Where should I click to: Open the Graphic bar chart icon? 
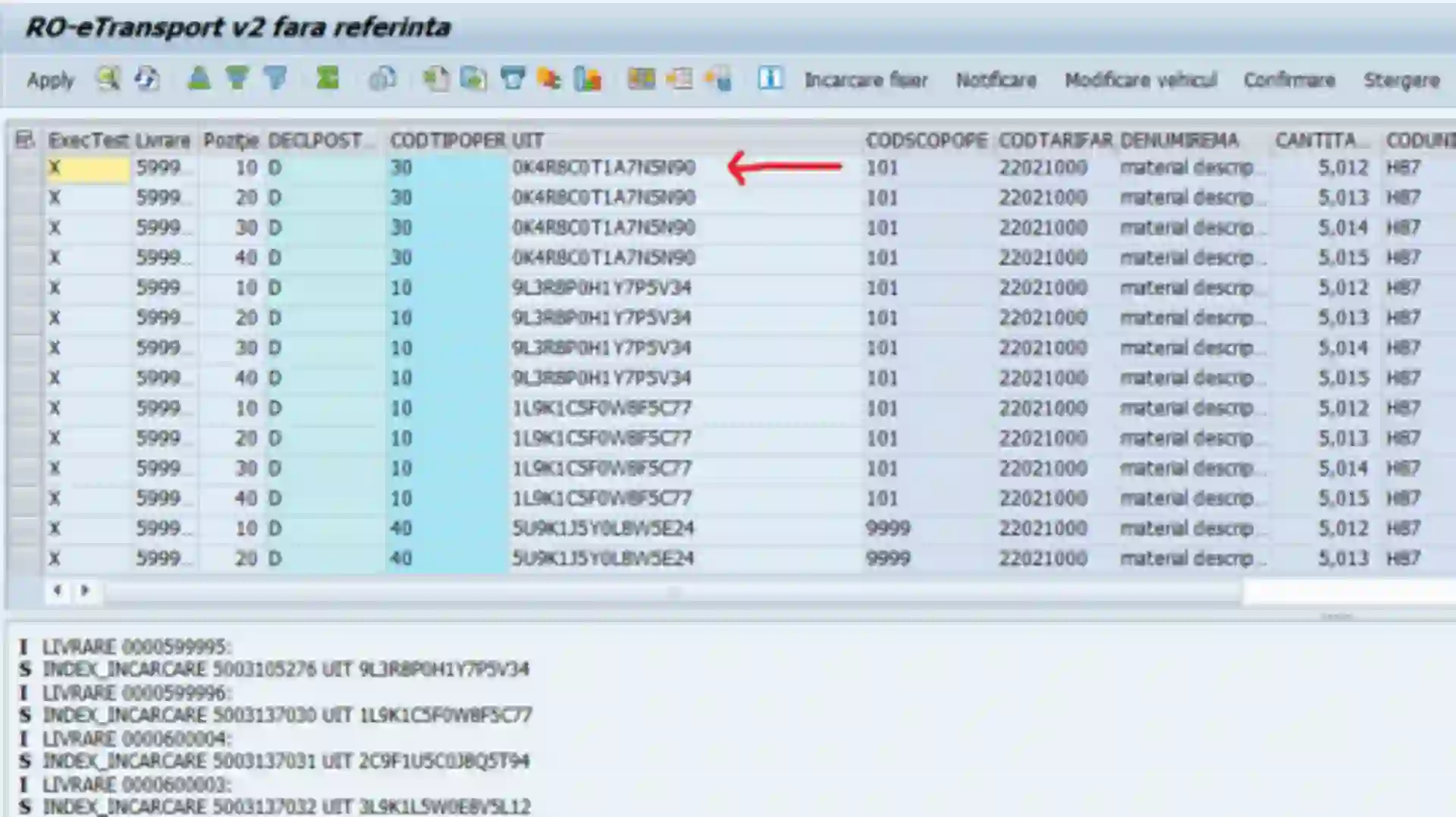(588, 79)
